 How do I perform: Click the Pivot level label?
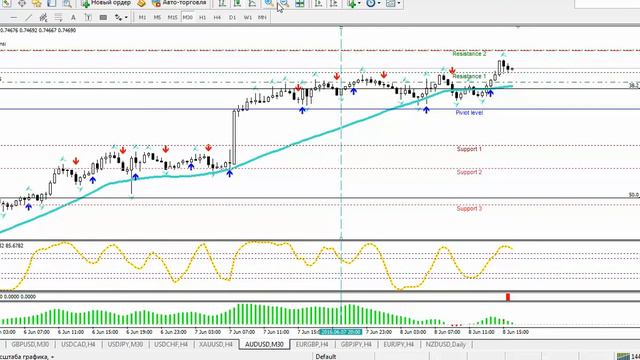(x=469, y=113)
